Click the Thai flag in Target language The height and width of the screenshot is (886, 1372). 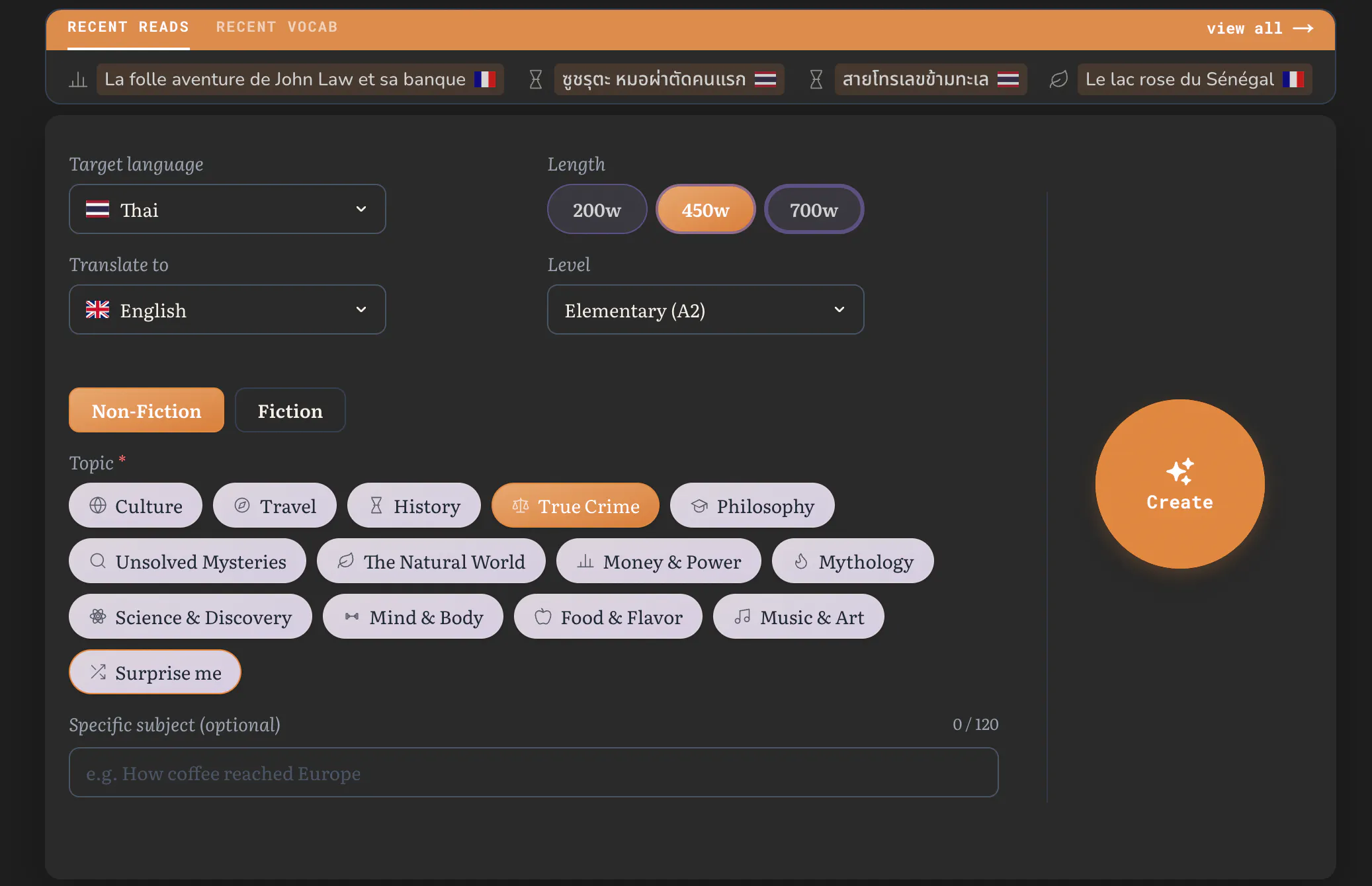97,209
